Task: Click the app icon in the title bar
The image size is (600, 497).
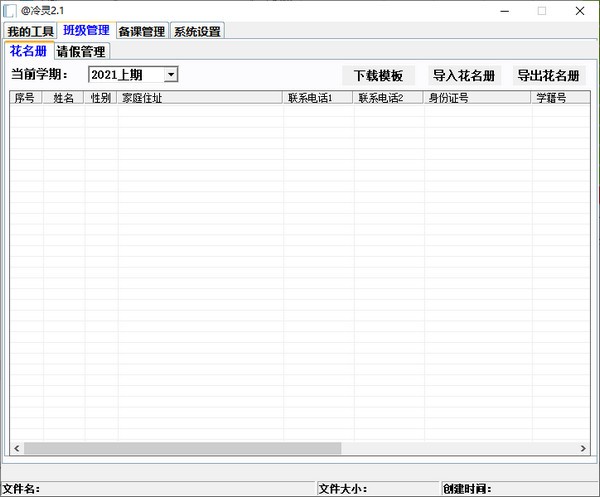Action: (x=9, y=10)
